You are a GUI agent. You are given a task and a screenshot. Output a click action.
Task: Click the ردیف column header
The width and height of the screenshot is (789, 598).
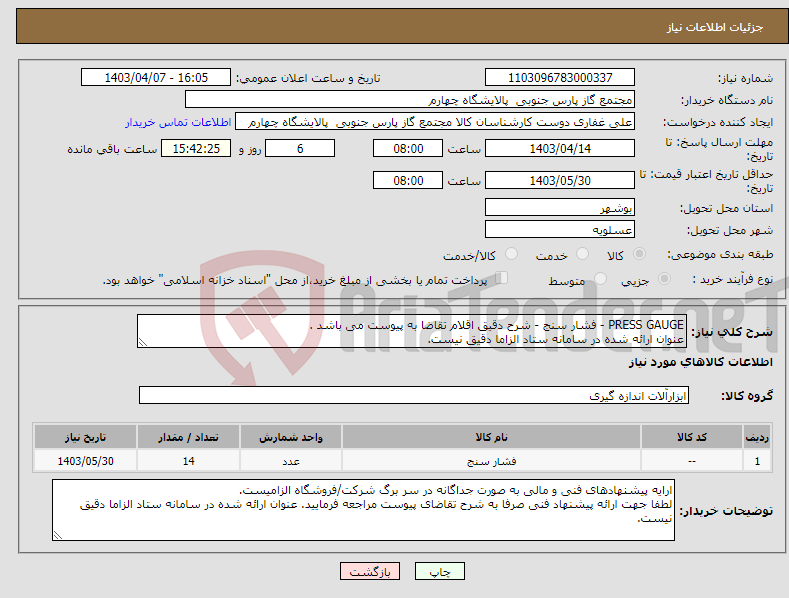[757, 437]
